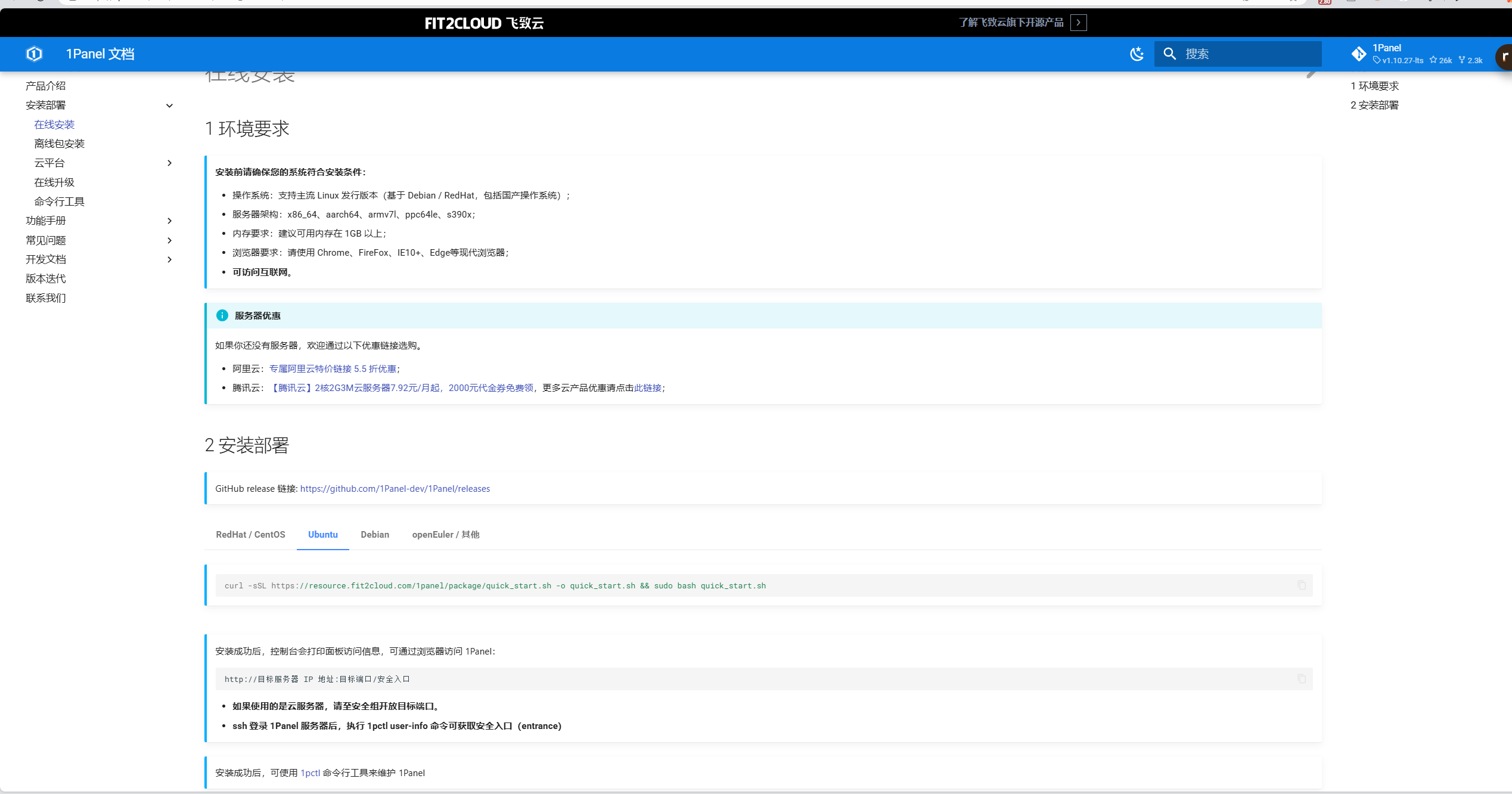
Task: Click the arrow button beside 了解飞致云旗下开源产品
Action: pyautogui.click(x=1078, y=23)
